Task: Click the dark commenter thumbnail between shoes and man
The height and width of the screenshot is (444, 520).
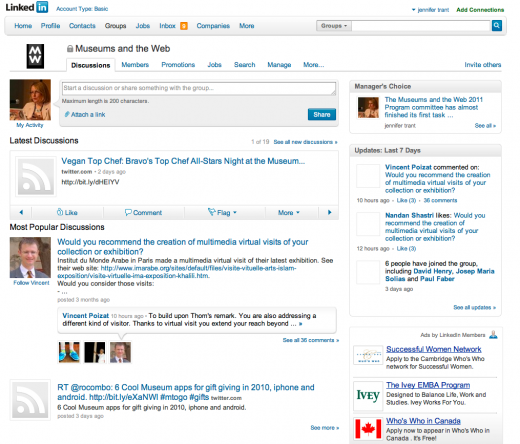Action: (95, 352)
